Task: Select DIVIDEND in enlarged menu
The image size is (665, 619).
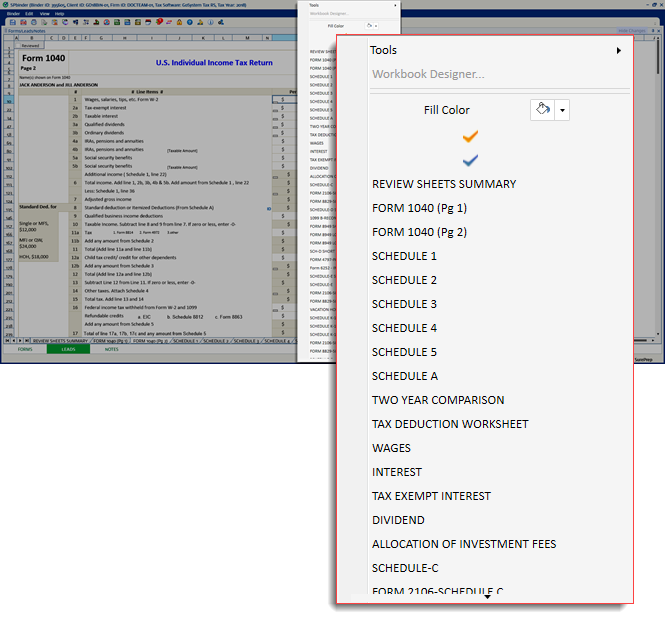Action: (398, 520)
